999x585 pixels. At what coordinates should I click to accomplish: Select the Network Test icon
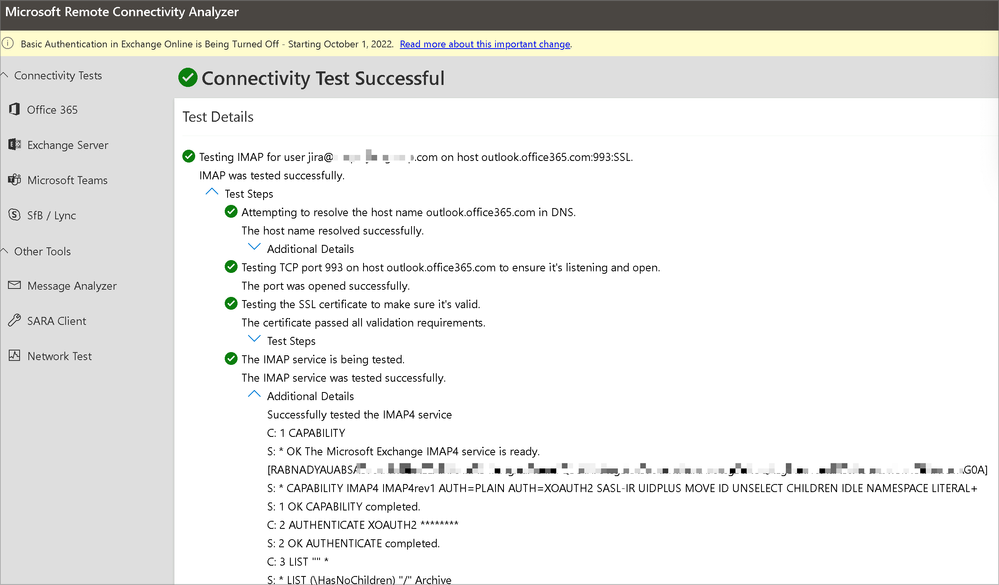click(x=14, y=355)
